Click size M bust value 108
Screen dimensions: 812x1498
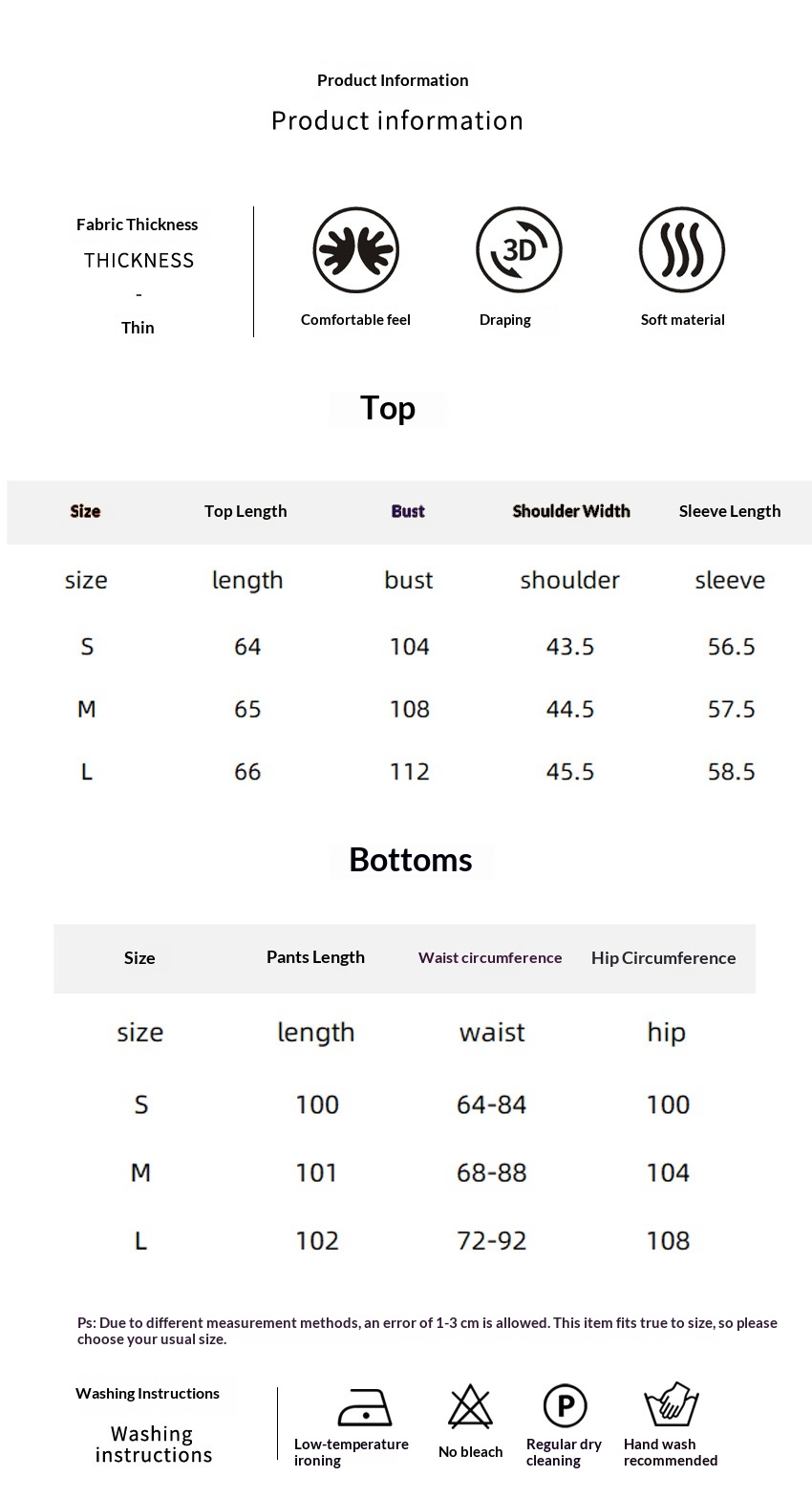pyautogui.click(x=409, y=709)
